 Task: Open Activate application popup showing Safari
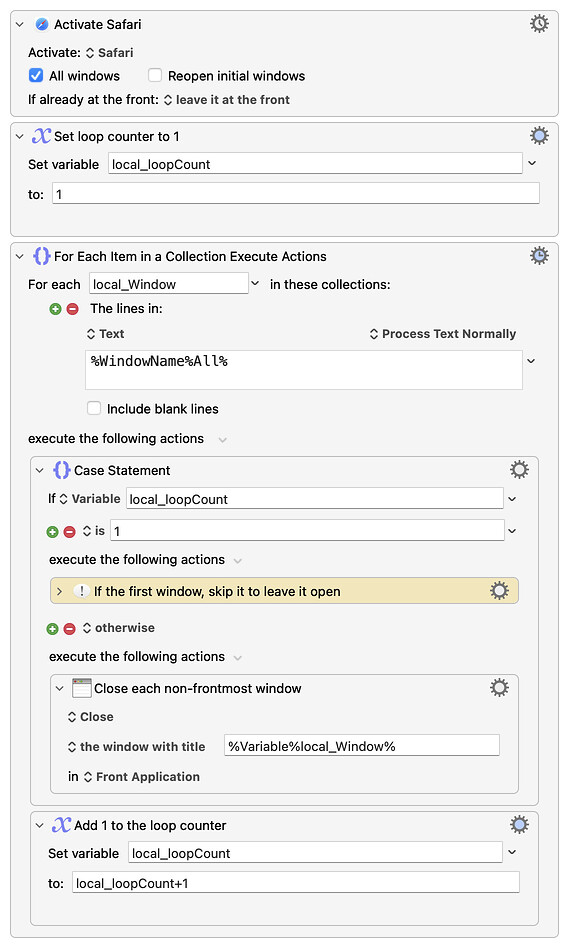point(109,53)
